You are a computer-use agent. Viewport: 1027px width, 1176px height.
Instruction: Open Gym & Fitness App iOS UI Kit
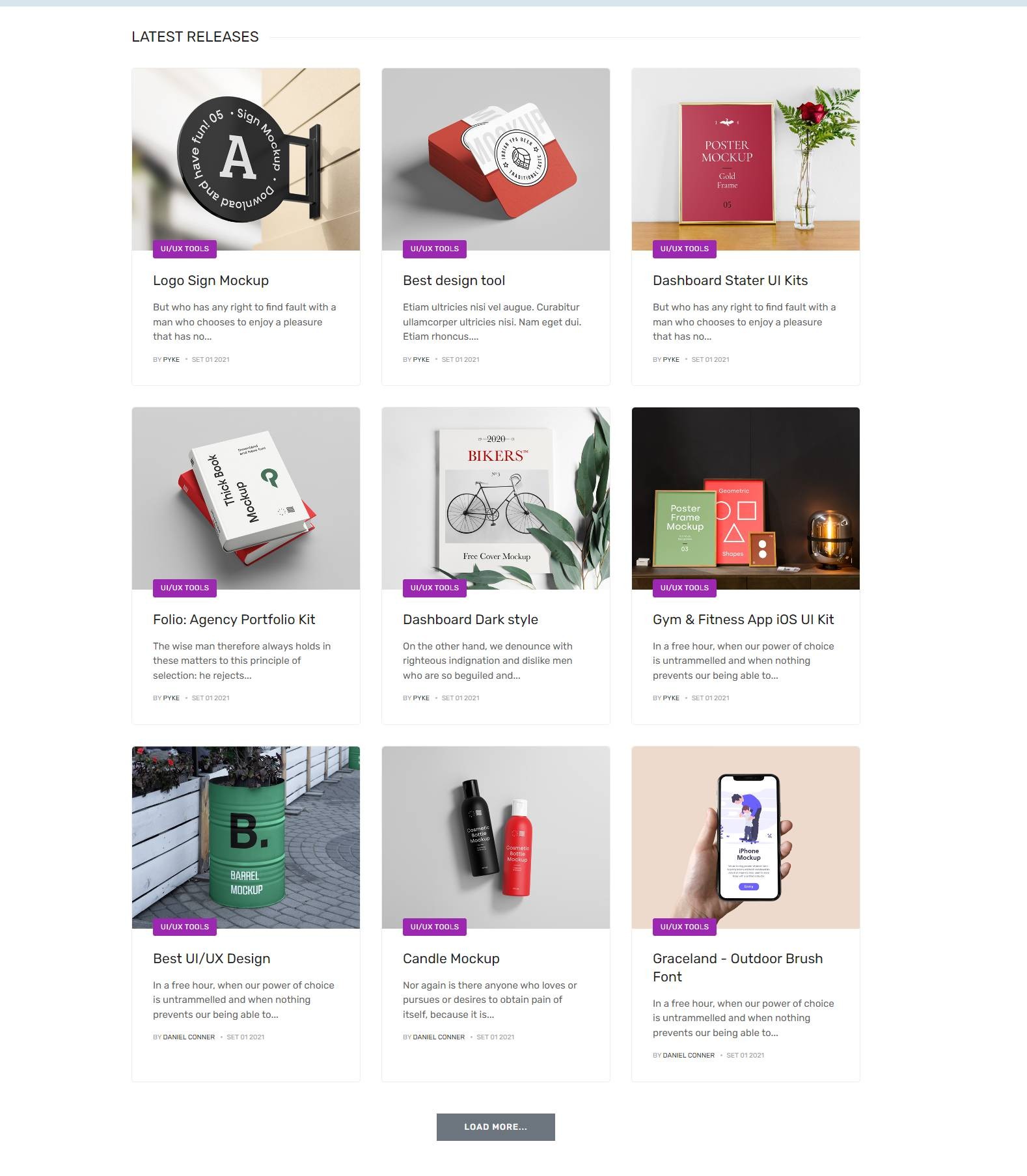coord(743,620)
